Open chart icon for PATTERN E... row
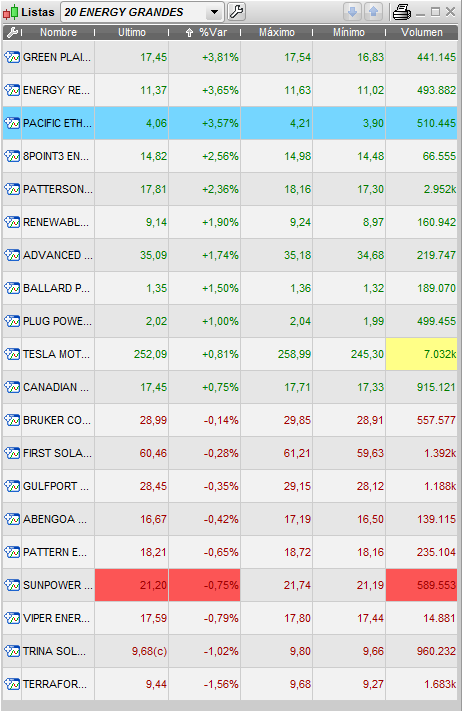 point(12,552)
